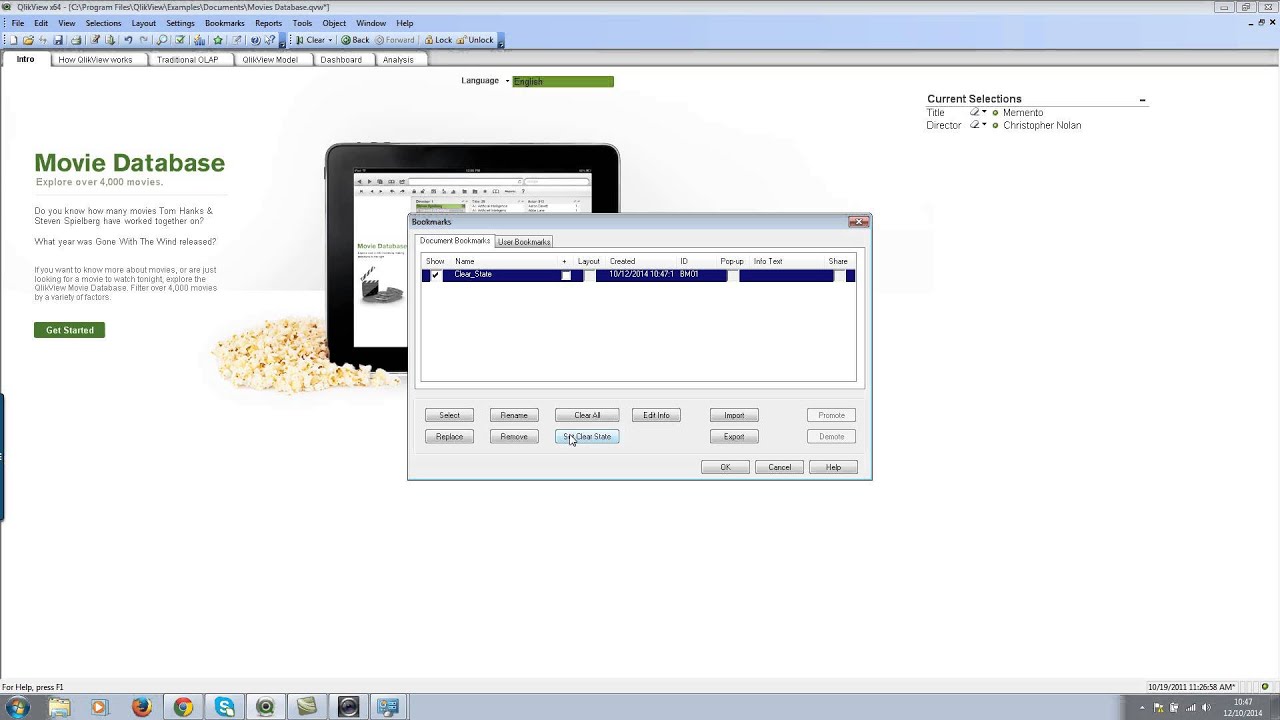Click the New document toolbar icon

pos(14,40)
